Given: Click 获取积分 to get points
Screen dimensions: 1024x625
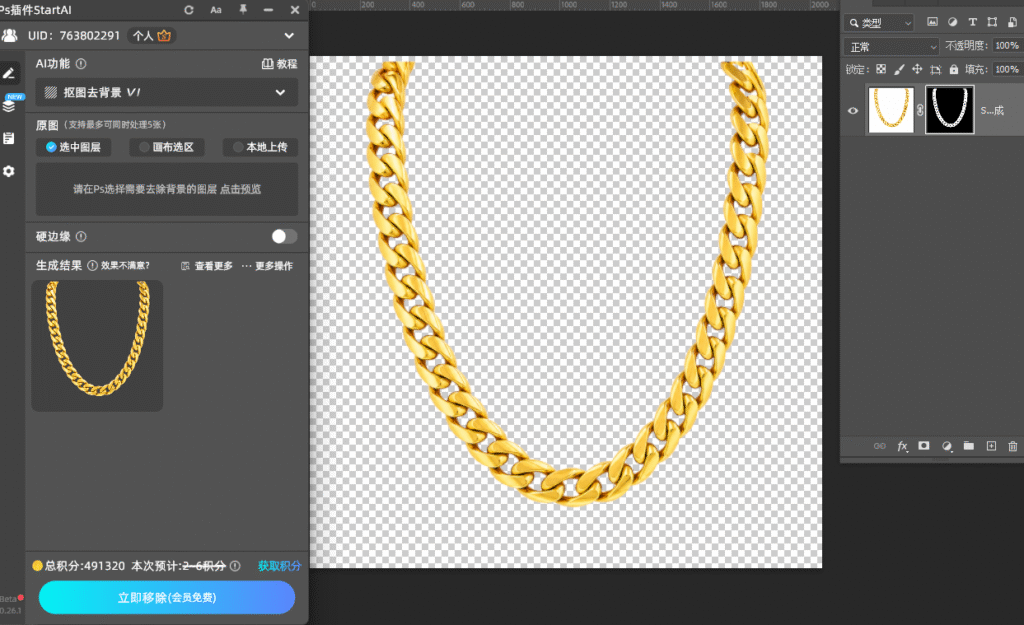Looking at the screenshot, I should [x=280, y=566].
